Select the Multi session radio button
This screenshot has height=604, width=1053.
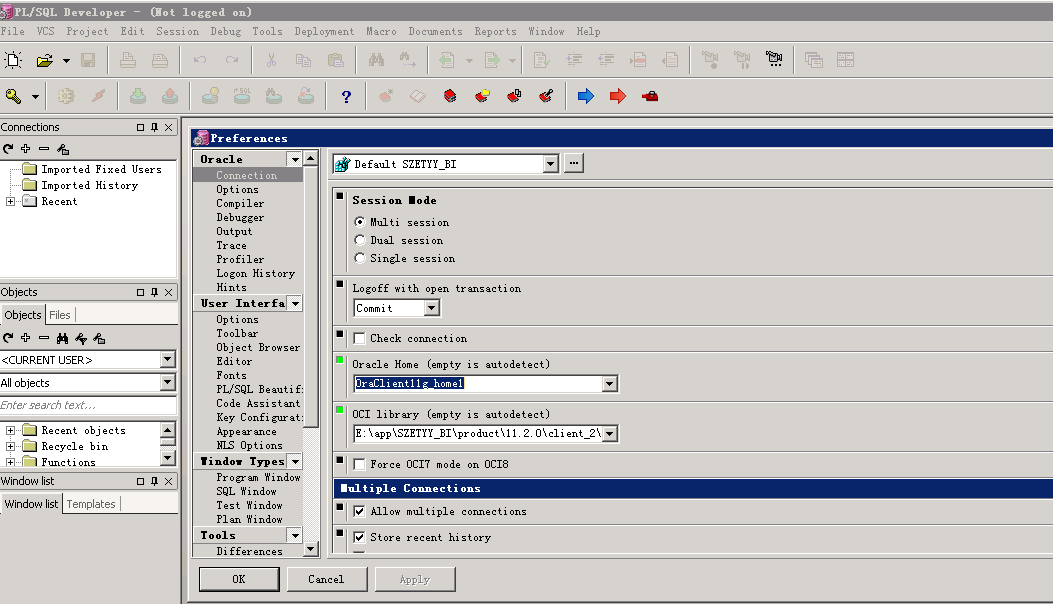tap(360, 222)
